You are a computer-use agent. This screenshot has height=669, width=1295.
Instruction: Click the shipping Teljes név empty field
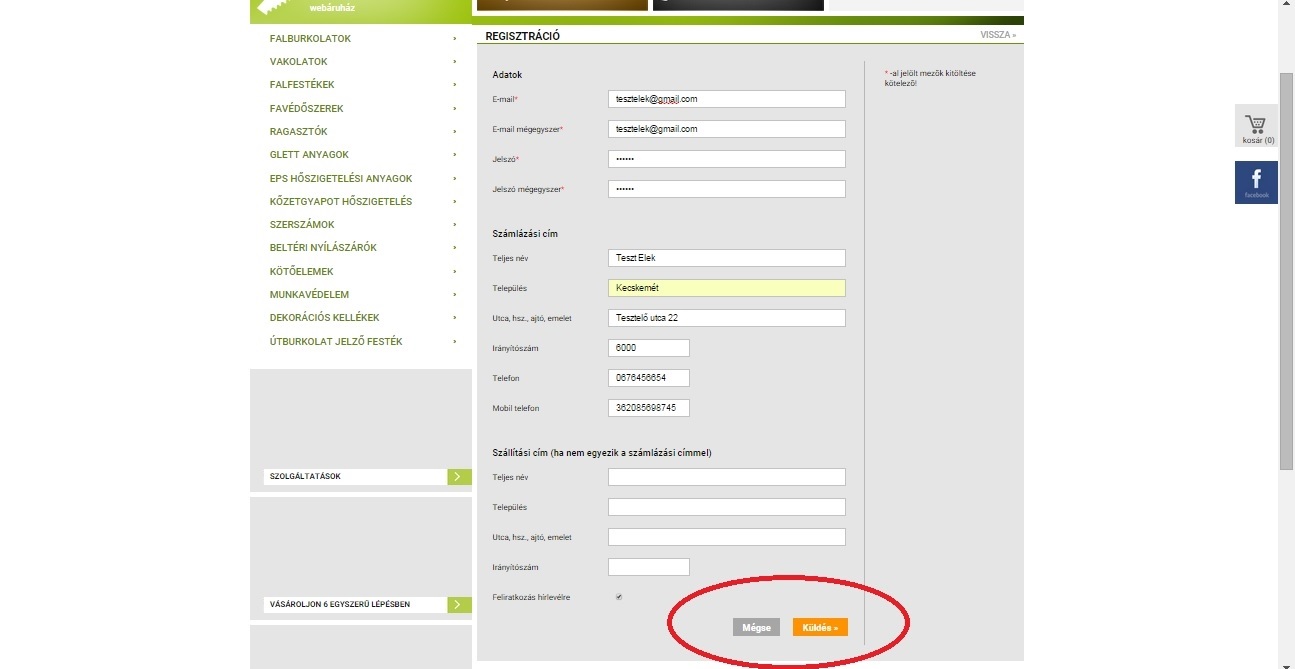click(x=726, y=477)
